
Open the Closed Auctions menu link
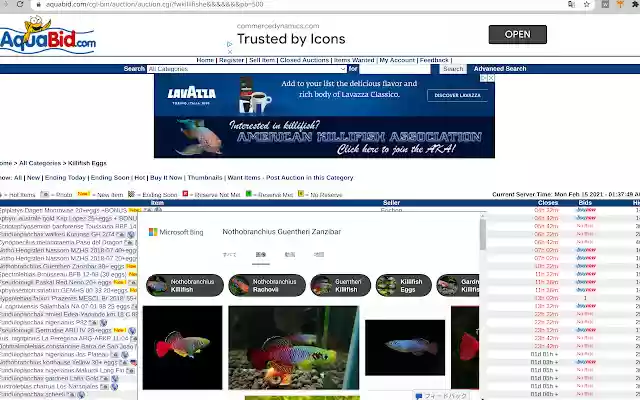pos(304,60)
